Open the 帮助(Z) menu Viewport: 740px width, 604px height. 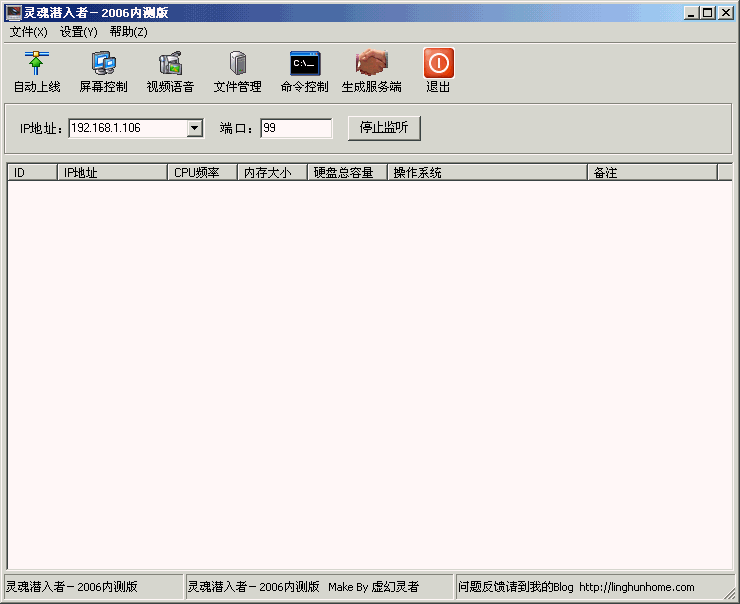tap(129, 32)
